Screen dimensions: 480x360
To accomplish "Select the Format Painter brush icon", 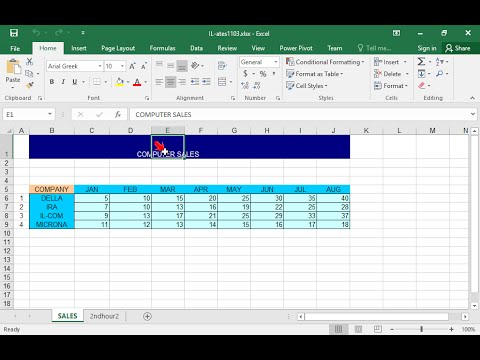I will tap(30, 86).
